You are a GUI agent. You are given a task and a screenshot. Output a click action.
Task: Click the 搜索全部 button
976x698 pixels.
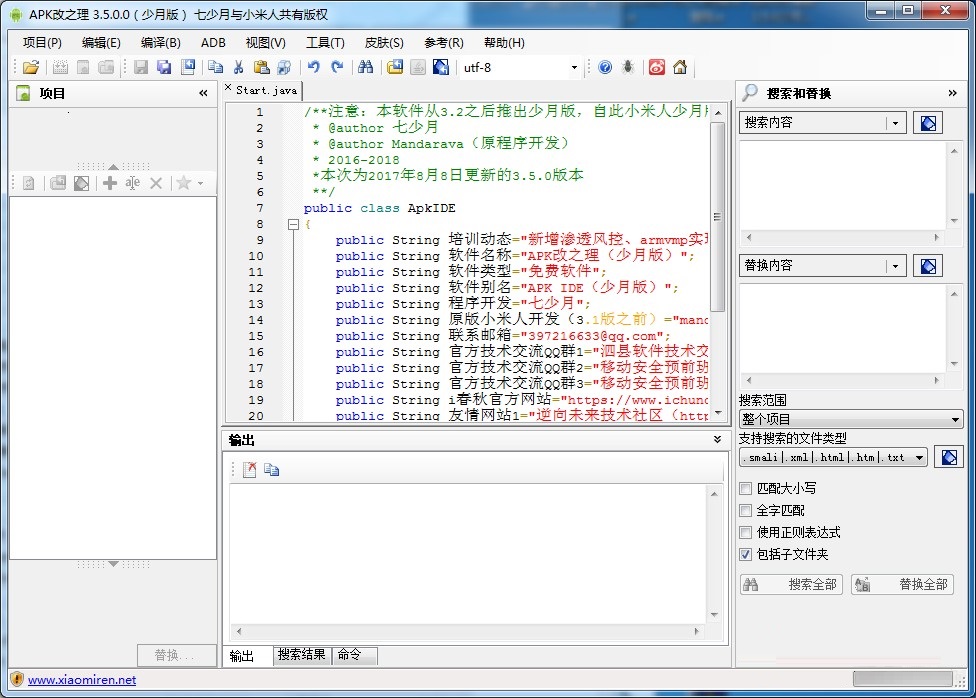(791, 584)
